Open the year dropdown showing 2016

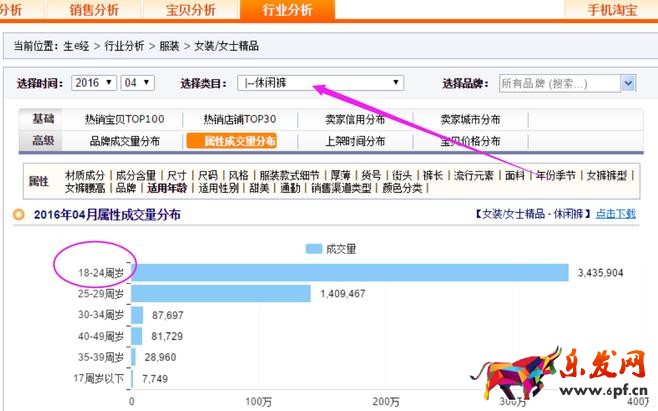(93, 83)
